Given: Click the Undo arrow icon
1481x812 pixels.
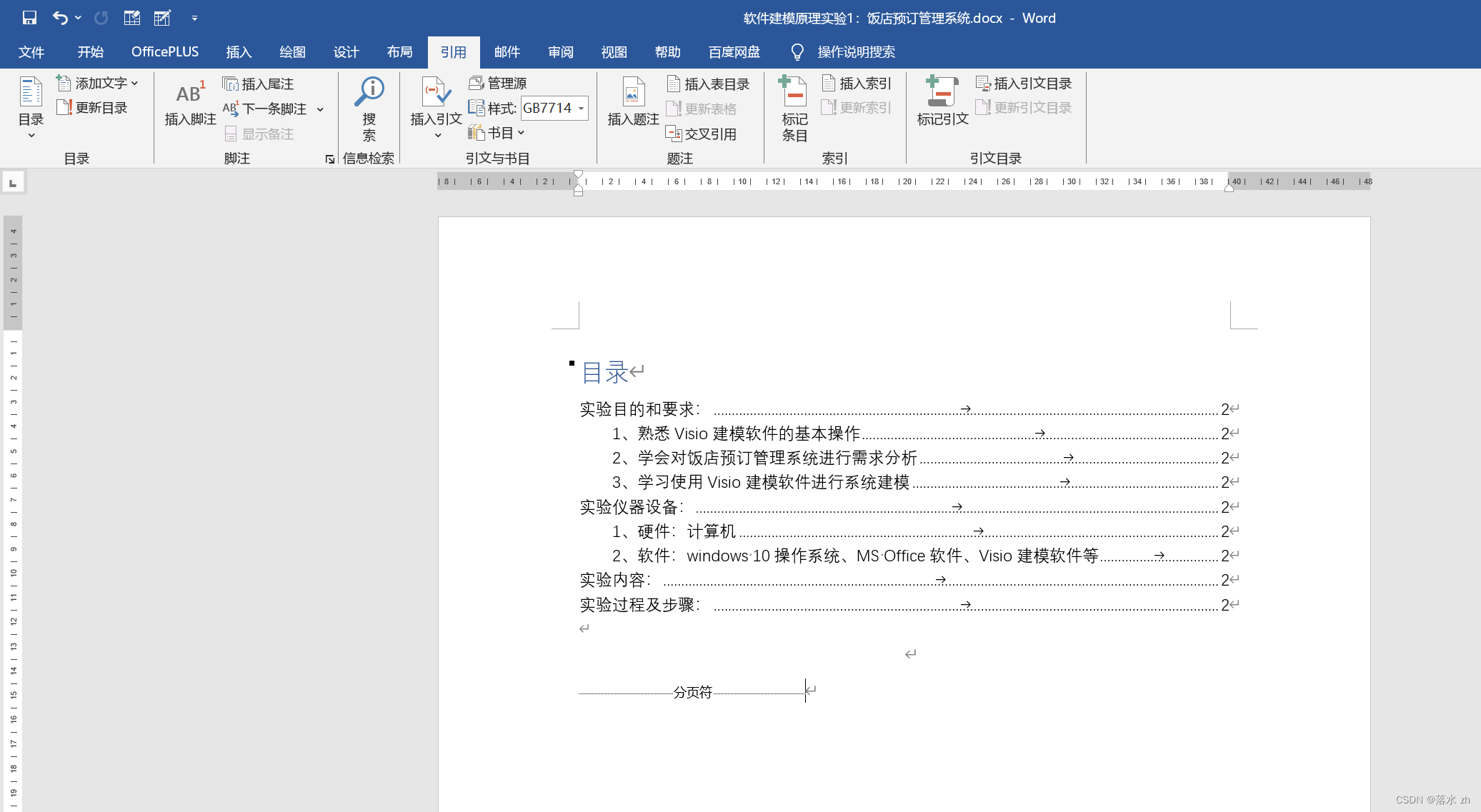Looking at the screenshot, I should click(60, 18).
